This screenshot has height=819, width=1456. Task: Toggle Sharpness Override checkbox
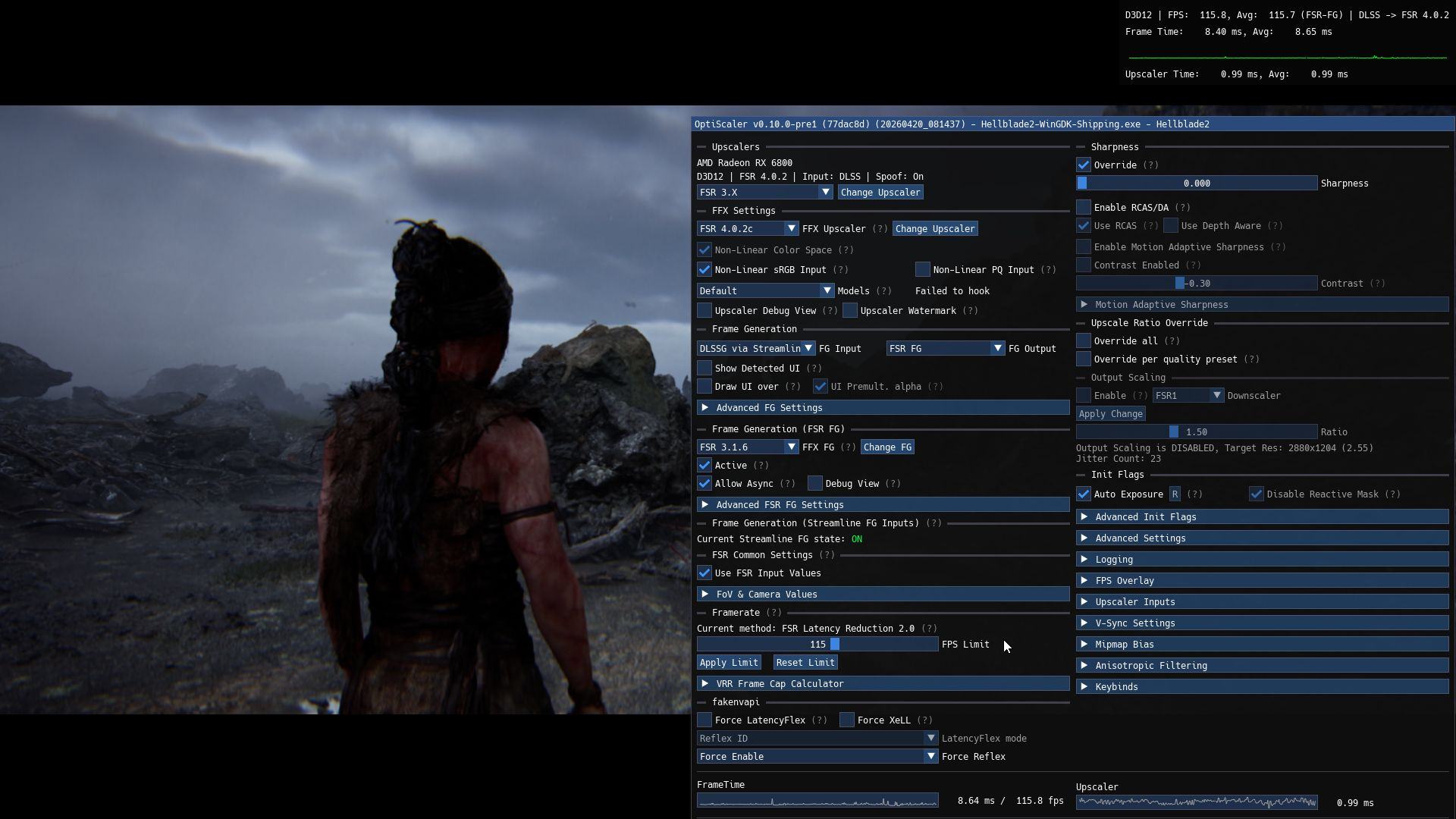pos(1084,165)
